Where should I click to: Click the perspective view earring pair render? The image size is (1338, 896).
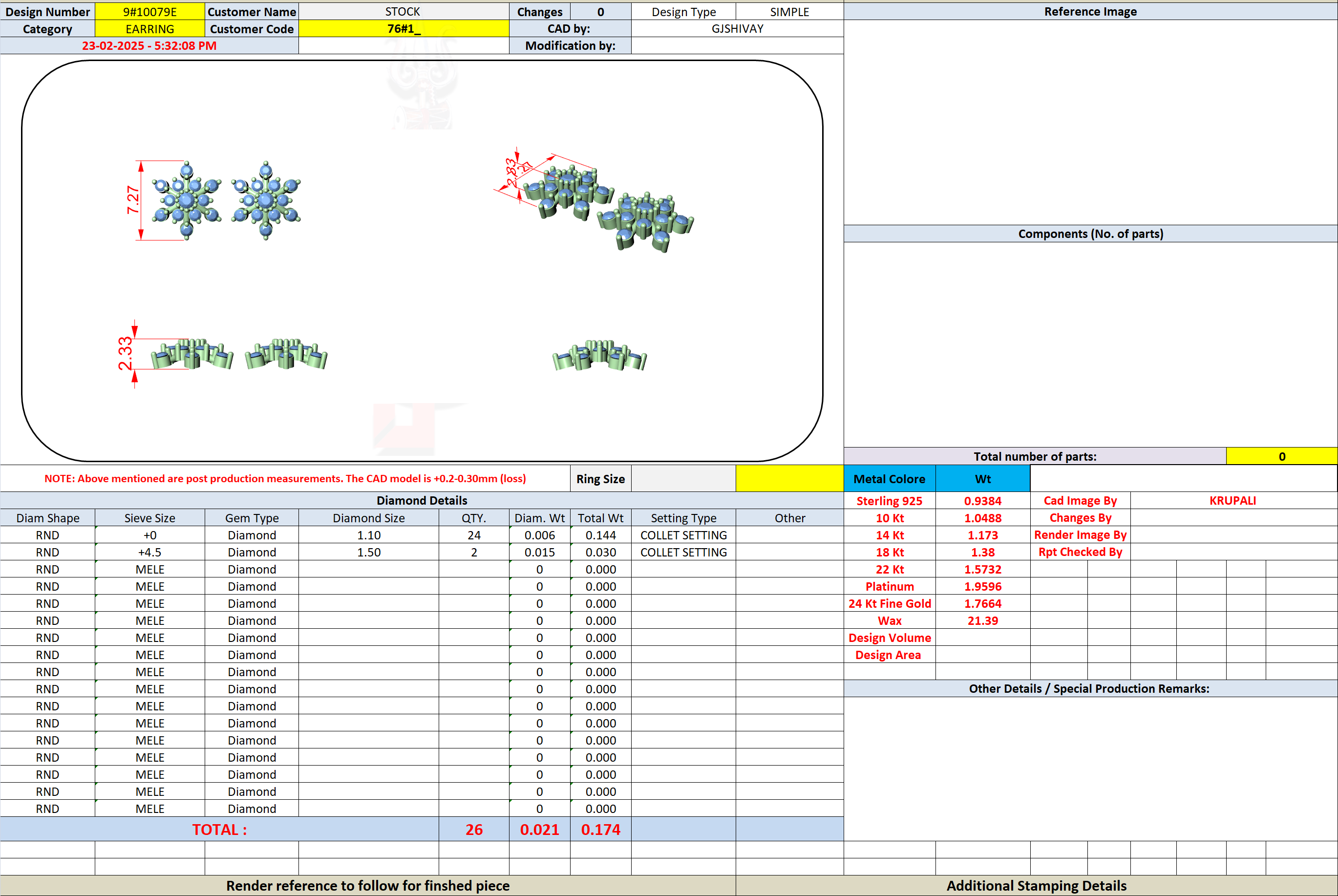594,200
